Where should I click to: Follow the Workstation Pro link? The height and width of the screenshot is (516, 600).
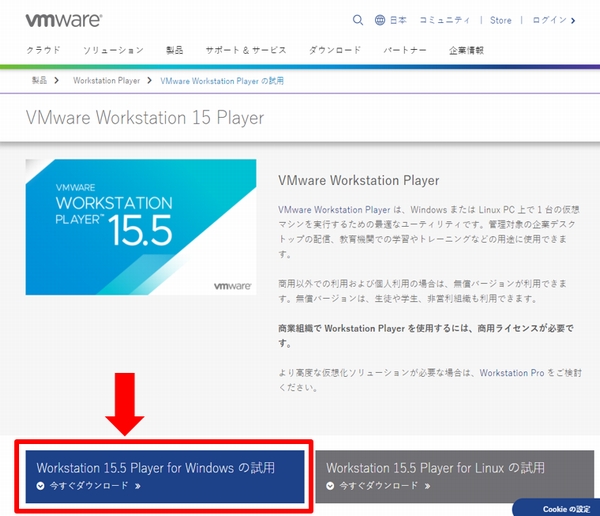click(x=512, y=373)
